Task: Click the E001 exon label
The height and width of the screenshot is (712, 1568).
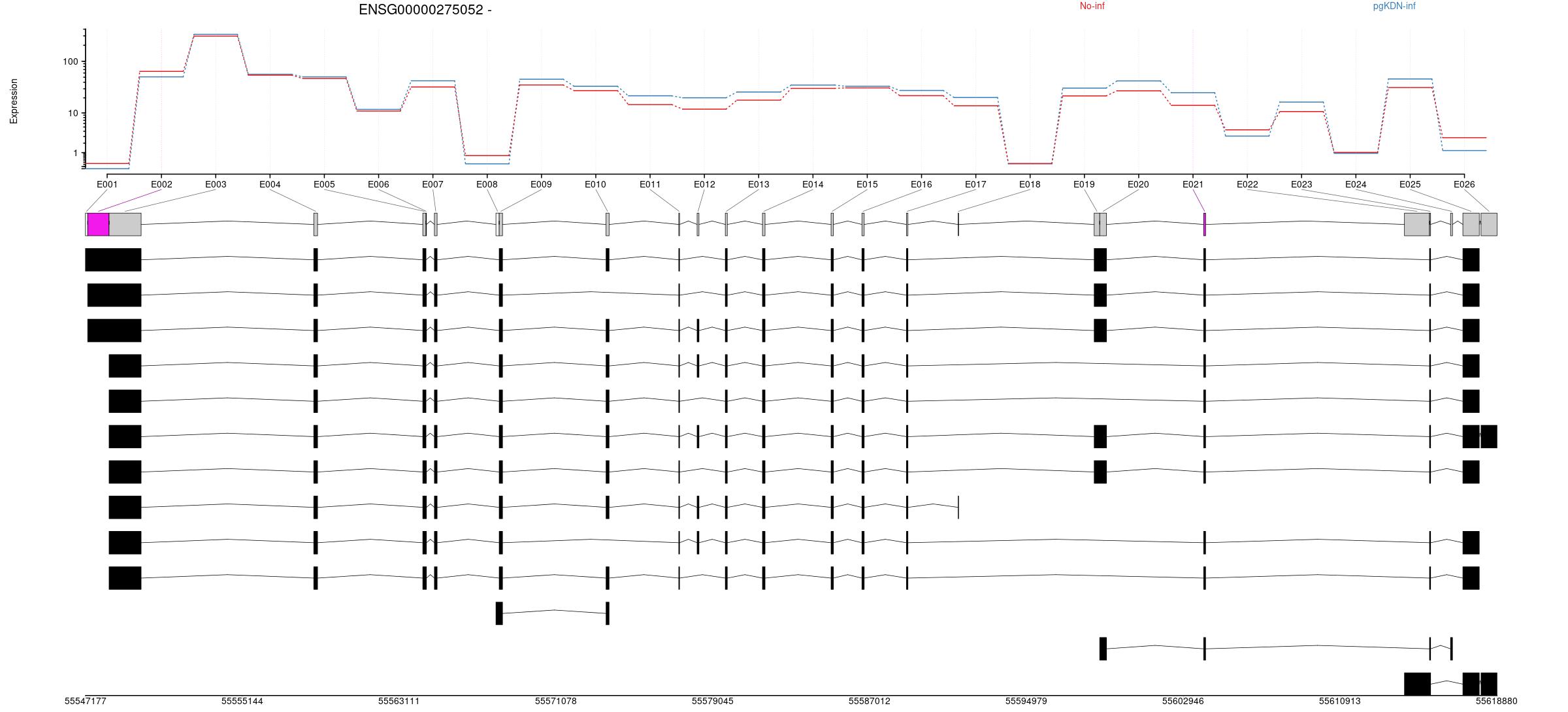Action: [107, 184]
